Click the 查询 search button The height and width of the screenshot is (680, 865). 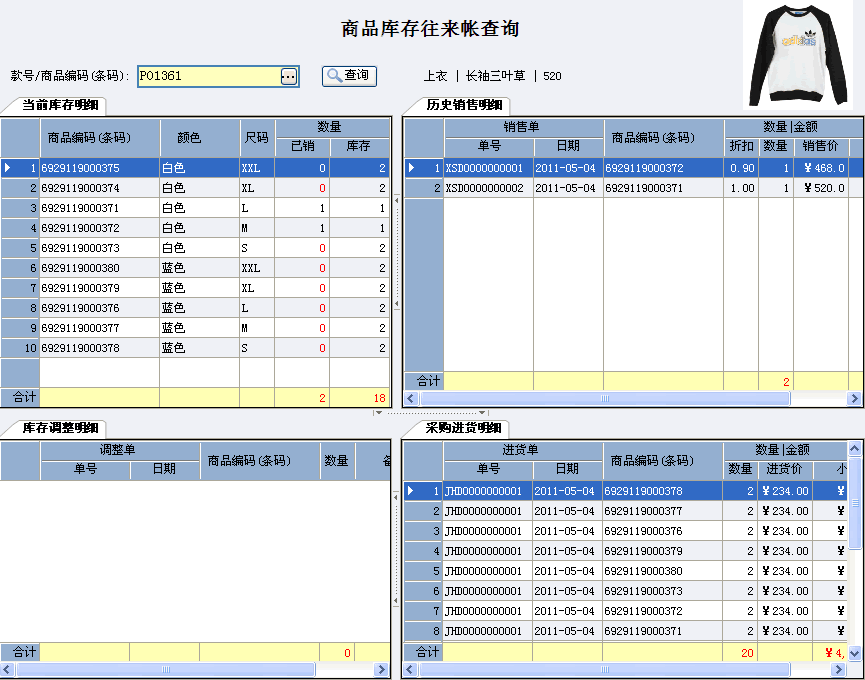pos(348,75)
